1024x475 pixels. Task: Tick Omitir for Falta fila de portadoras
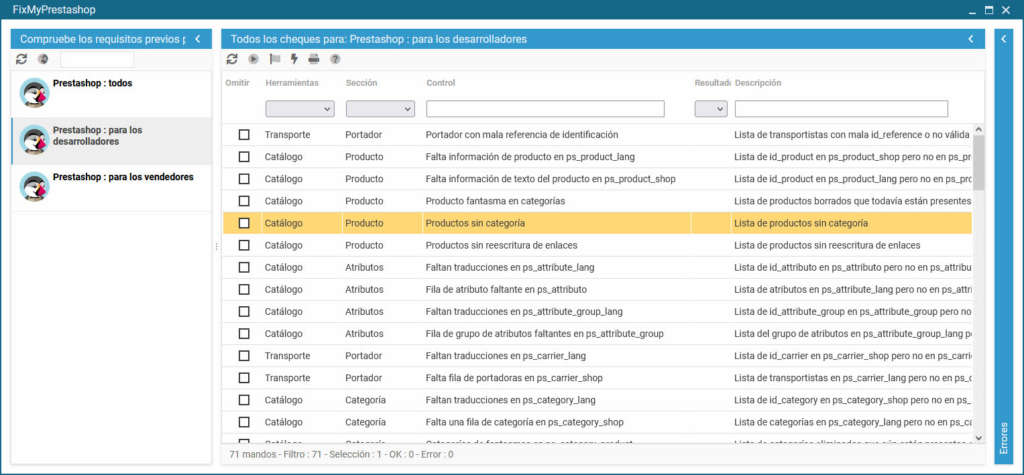[244, 378]
